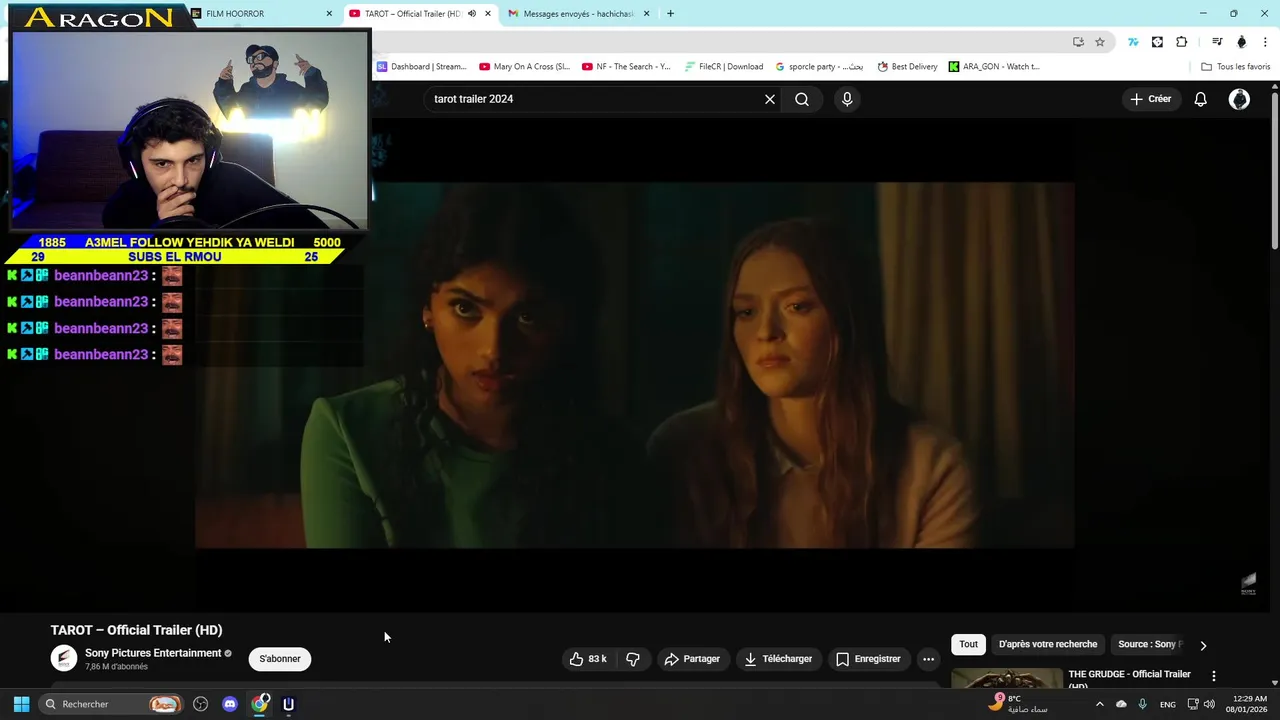Open the Chrome extensions puzzle icon
Viewport: 1280px width, 720px height.
[1182, 42]
